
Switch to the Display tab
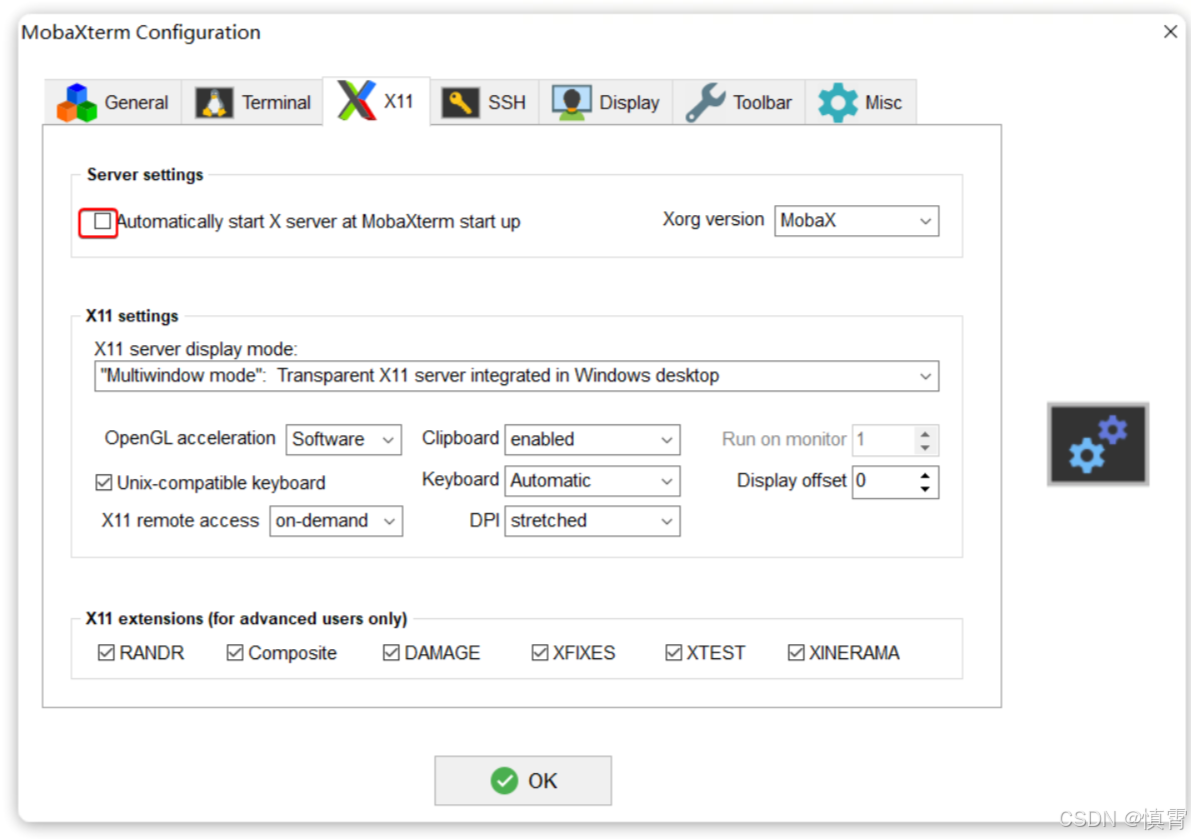click(x=606, y=103)
